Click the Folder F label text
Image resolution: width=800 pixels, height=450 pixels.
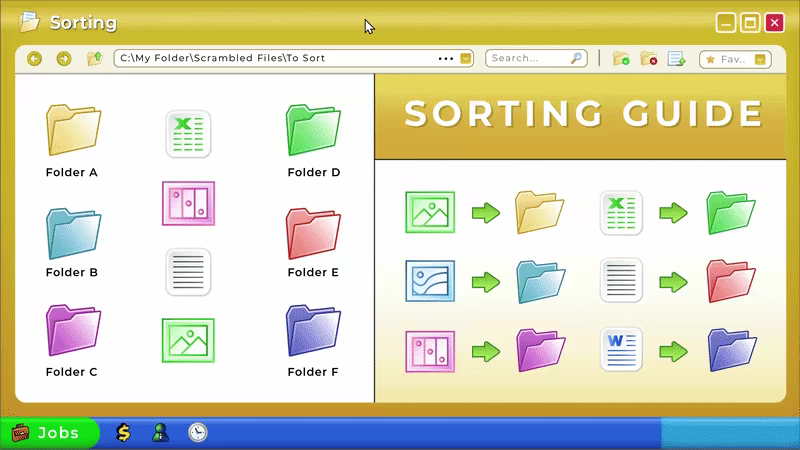[x=313, y=372]
